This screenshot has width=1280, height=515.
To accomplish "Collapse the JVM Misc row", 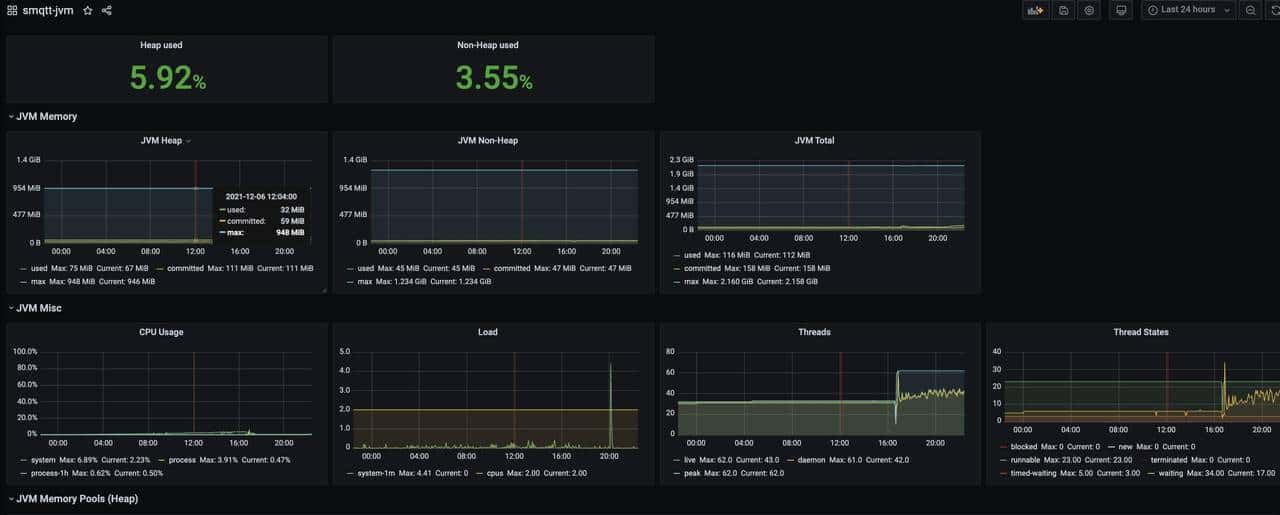I will click(38, 308).
